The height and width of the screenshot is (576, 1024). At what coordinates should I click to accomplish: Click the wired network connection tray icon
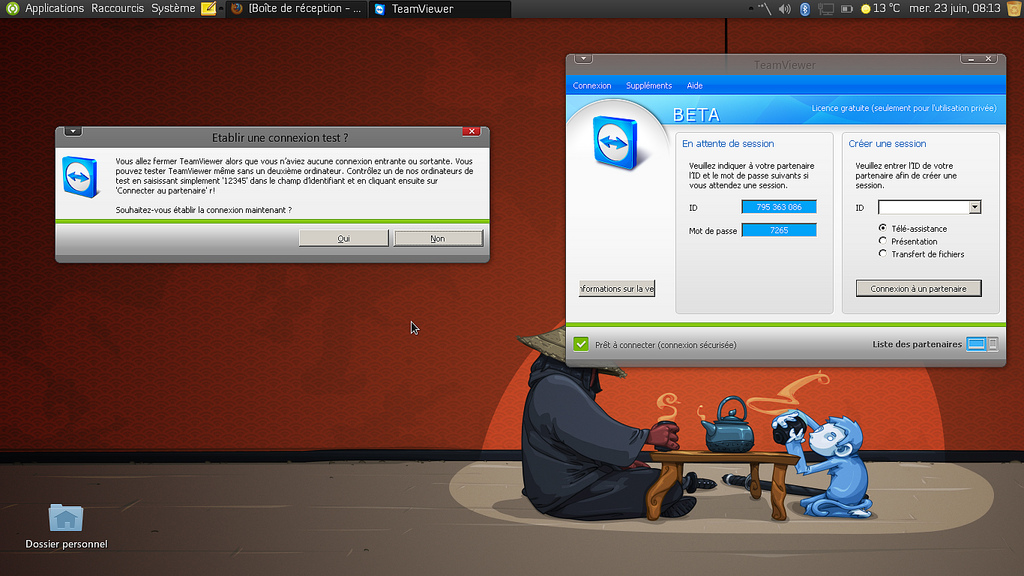(x=825, y=8)
